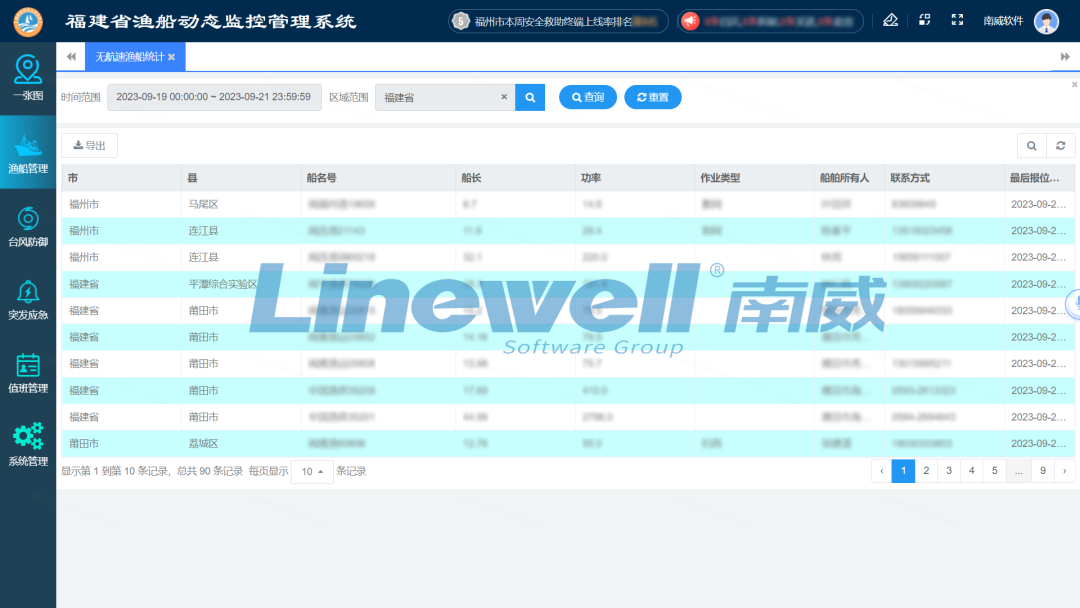This screenshot has width=1080, height=608.
Task: Go to page 5
Action: tap(995, 471)
